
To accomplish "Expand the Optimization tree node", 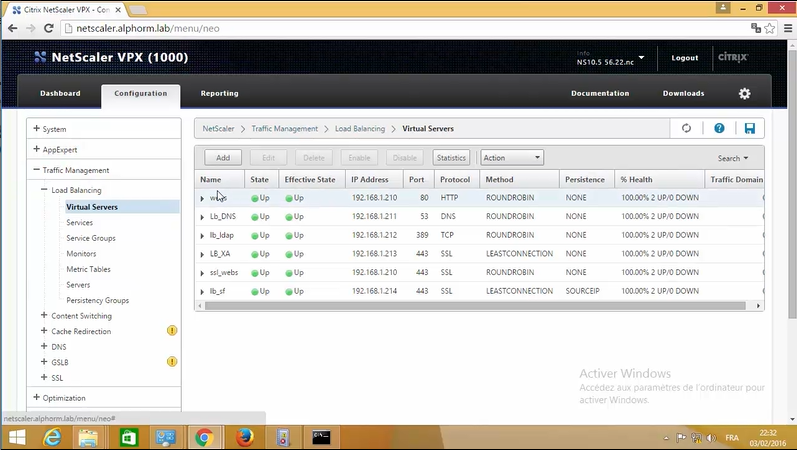I will pos(37,397).
